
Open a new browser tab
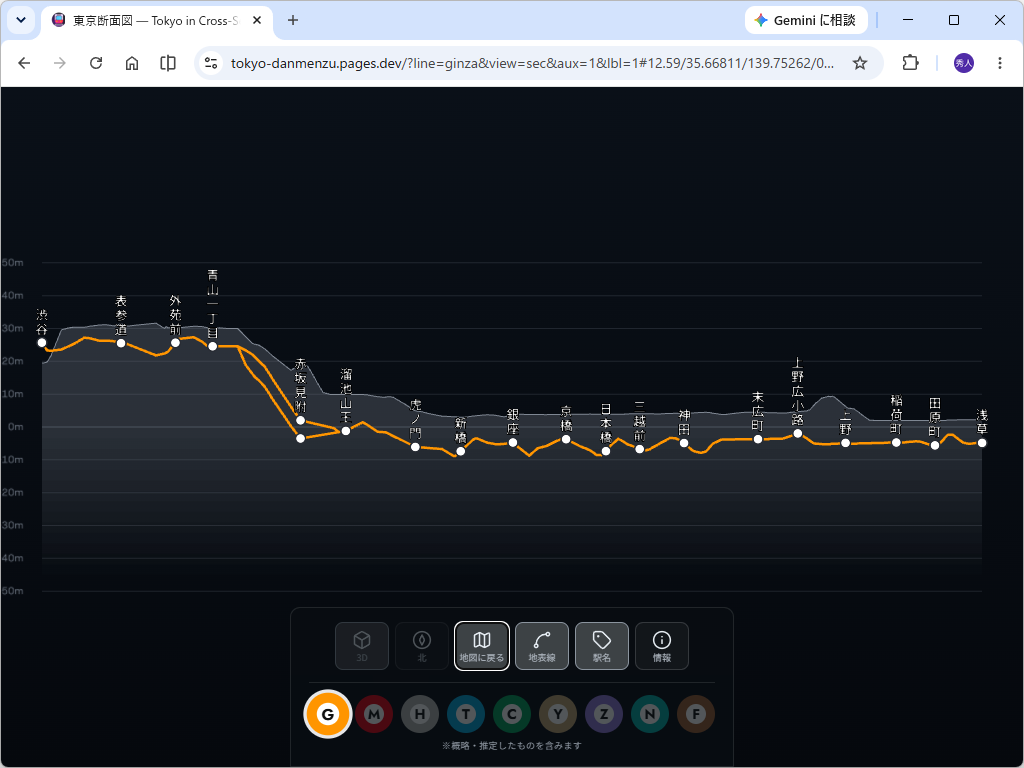tap(293, 20)
